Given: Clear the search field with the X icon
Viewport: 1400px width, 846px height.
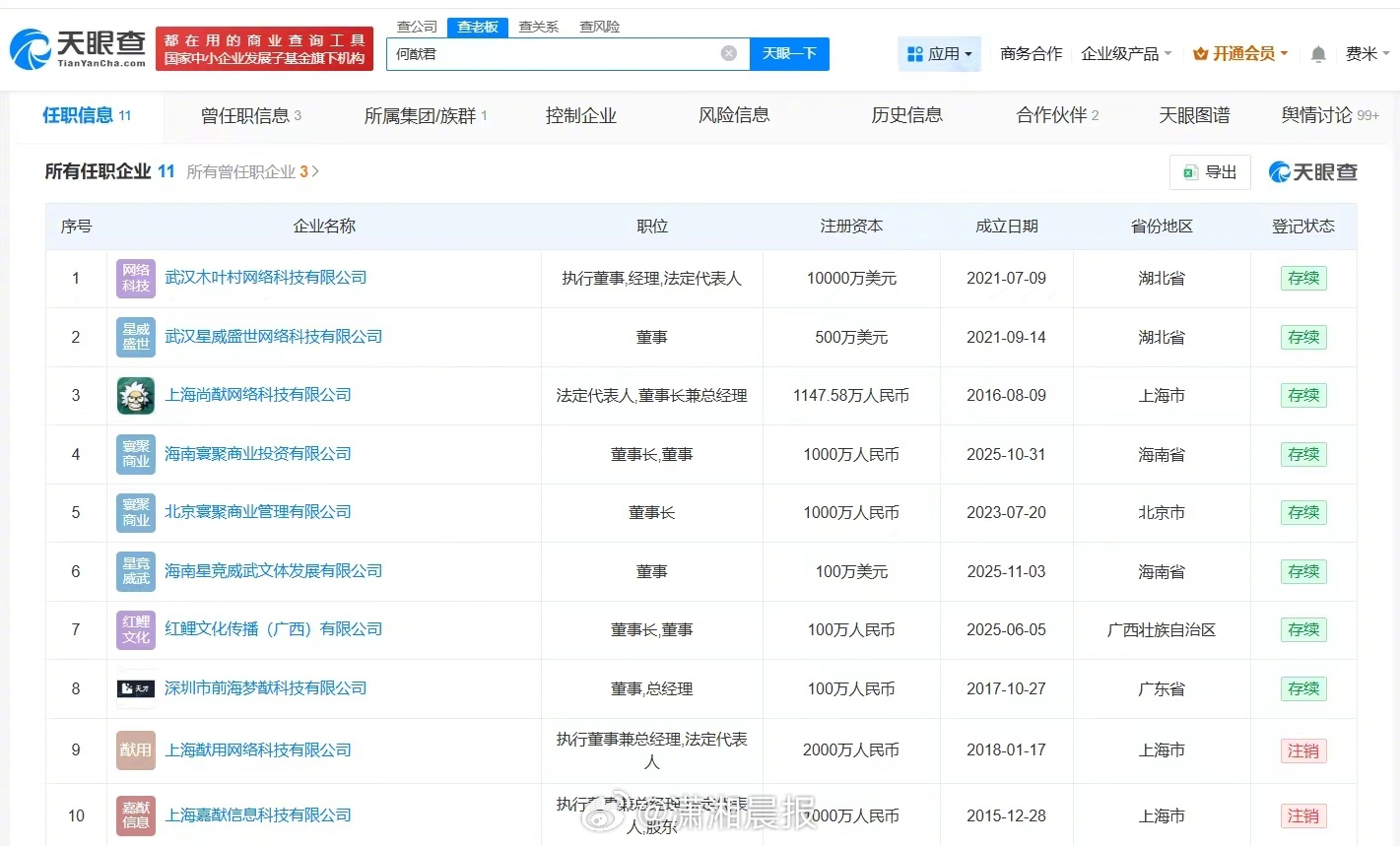Looking at the screenshot, I should [x=729, y=53].
